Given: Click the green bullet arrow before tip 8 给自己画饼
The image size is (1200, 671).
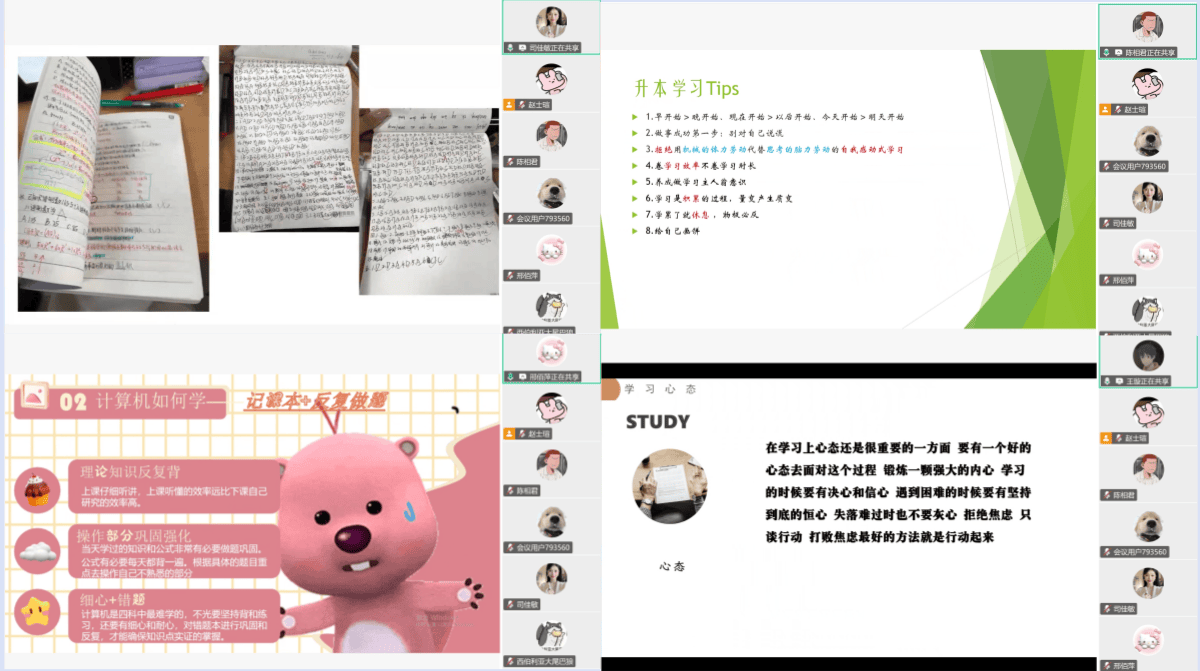Looking at the screenshot, I should click(x=634, y=231).
